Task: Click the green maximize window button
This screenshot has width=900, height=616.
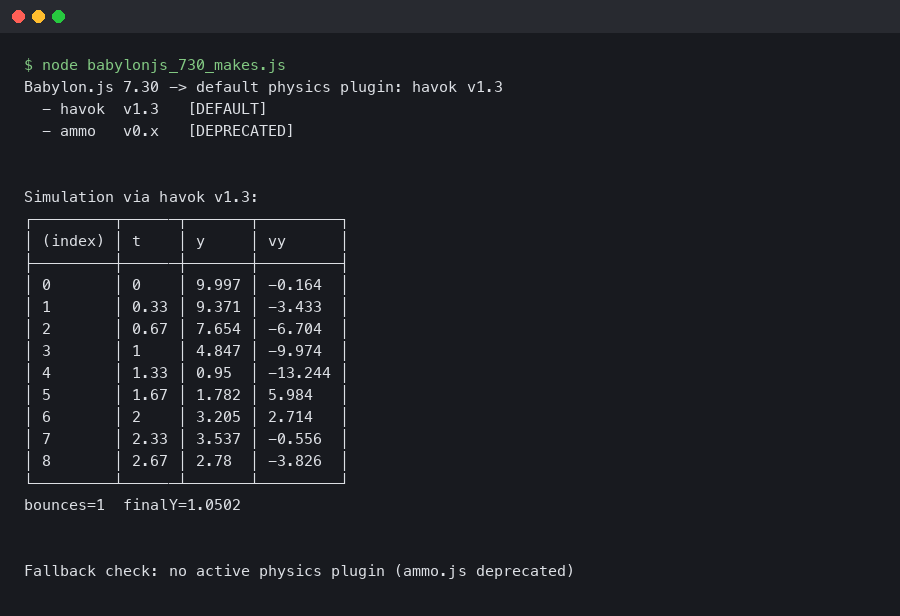Action: 58,16
